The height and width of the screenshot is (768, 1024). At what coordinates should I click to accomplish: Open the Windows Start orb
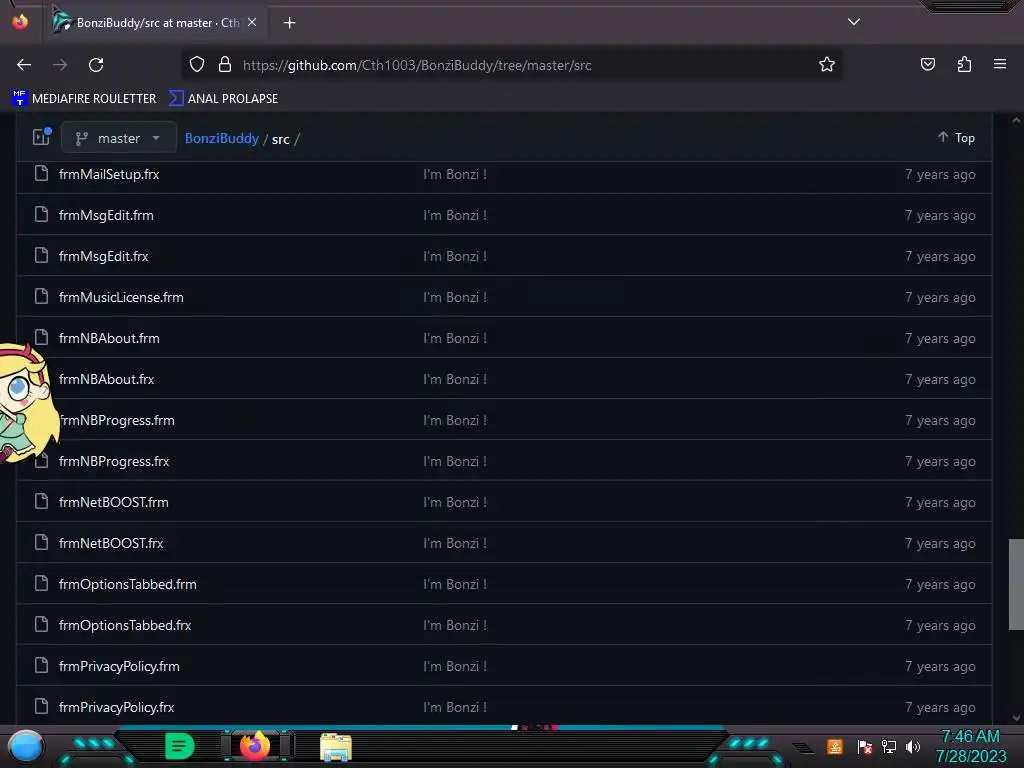click(26, 747)
